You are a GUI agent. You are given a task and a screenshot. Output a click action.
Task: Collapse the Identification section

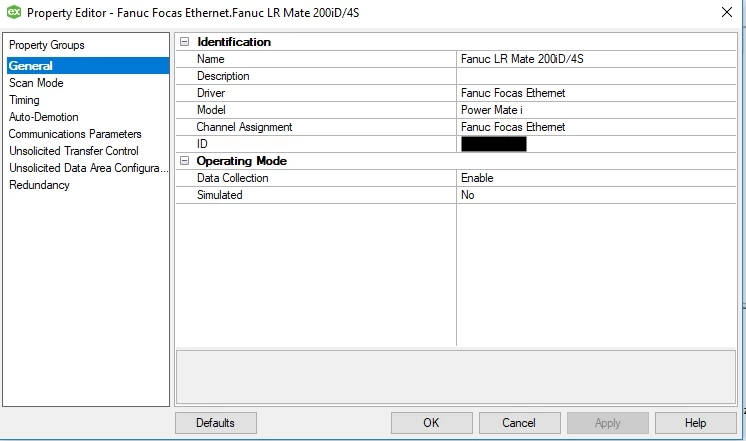[x=185, y=42]
